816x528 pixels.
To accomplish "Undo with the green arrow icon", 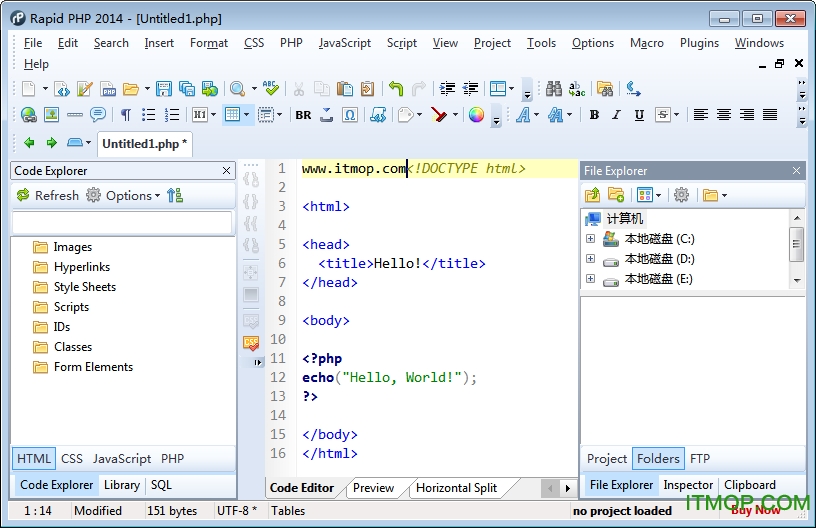I will [x=396, y=89].
